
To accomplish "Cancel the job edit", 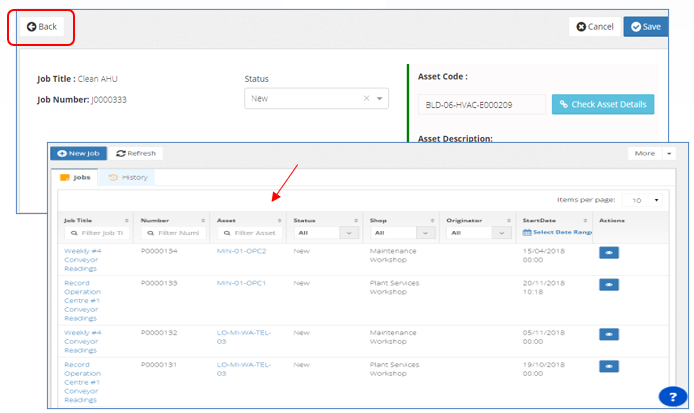I will pos(595,27).
